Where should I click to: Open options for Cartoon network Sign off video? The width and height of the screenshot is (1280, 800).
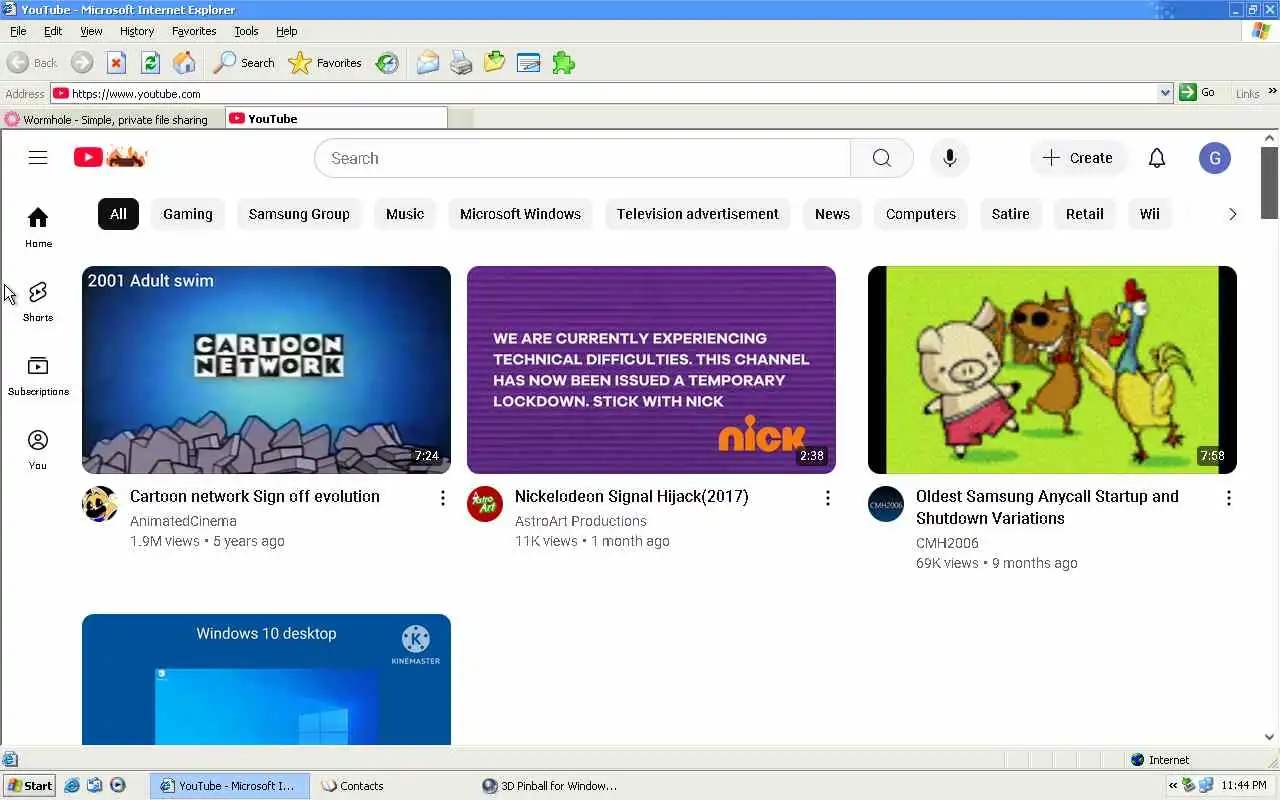pos(443,498)
